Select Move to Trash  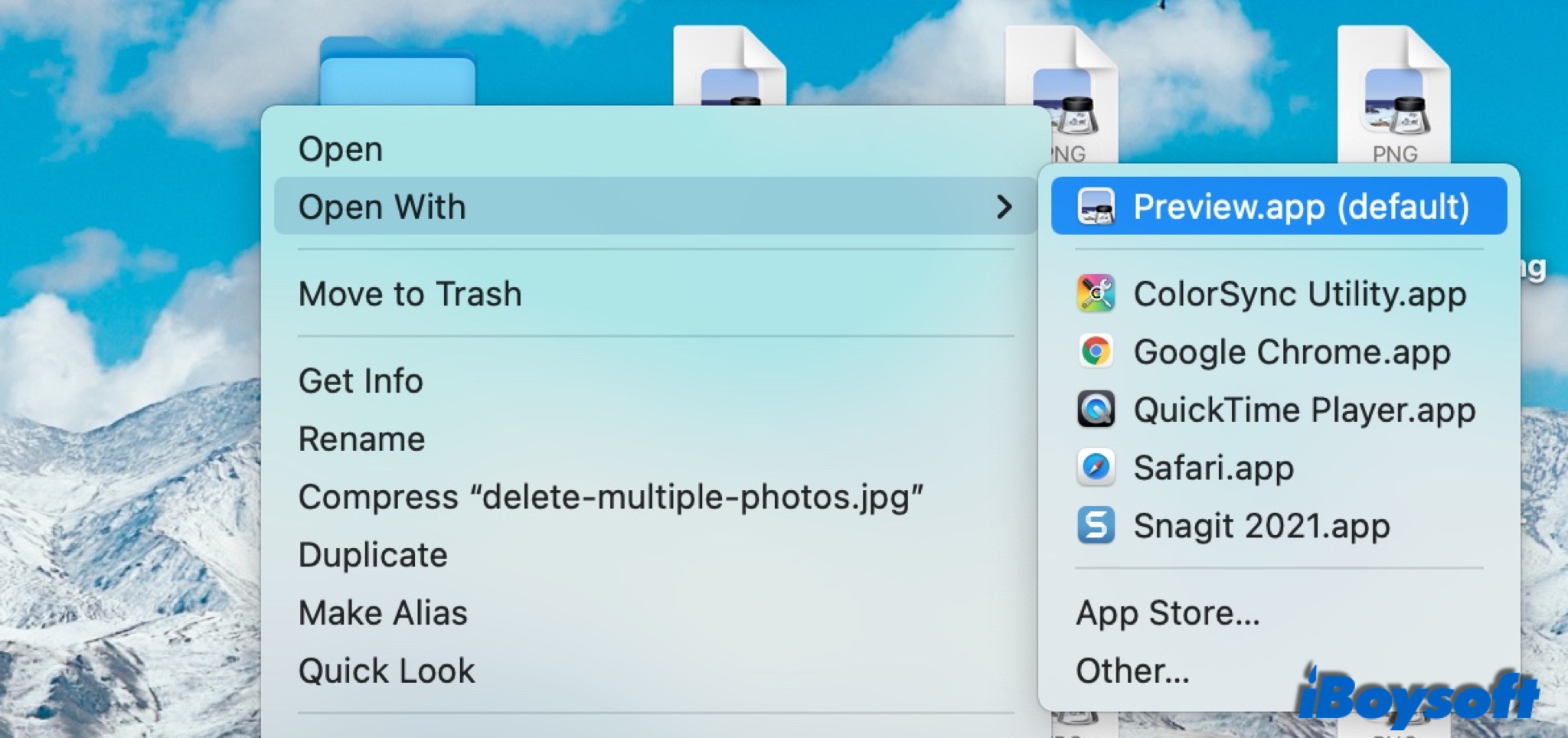pos(410,294)
